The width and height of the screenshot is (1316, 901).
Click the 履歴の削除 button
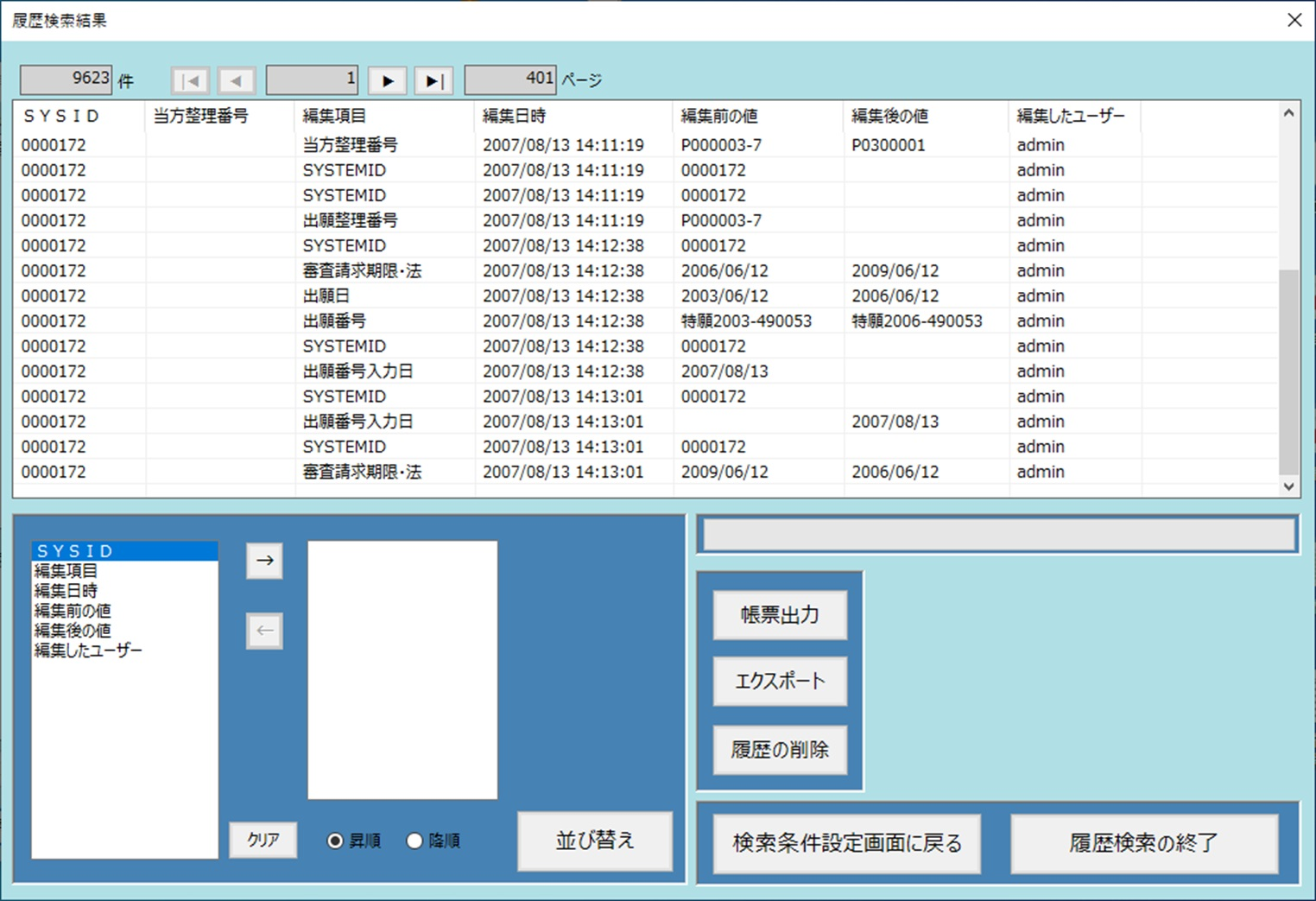pyautogui.click(x=780, y=750)
